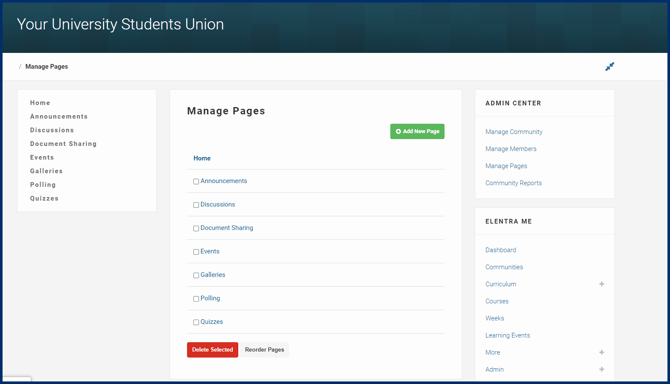The height and width of the screenshot is (384, 670).
Task: Tick the Announcements page checkbox
Action: [x=196, y=182]
